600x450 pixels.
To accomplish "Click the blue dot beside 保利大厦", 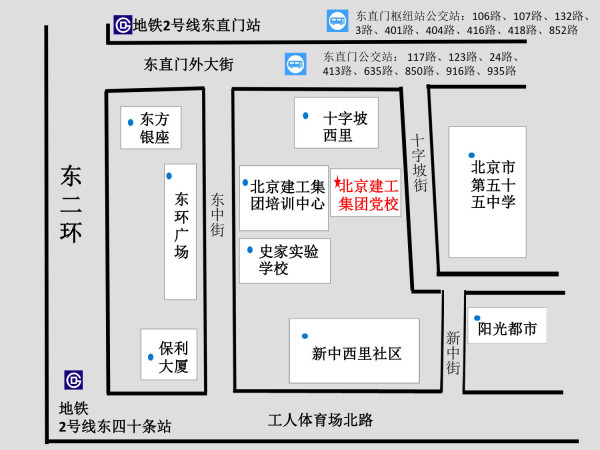I will pyautogui.click(x=151, y=357).
